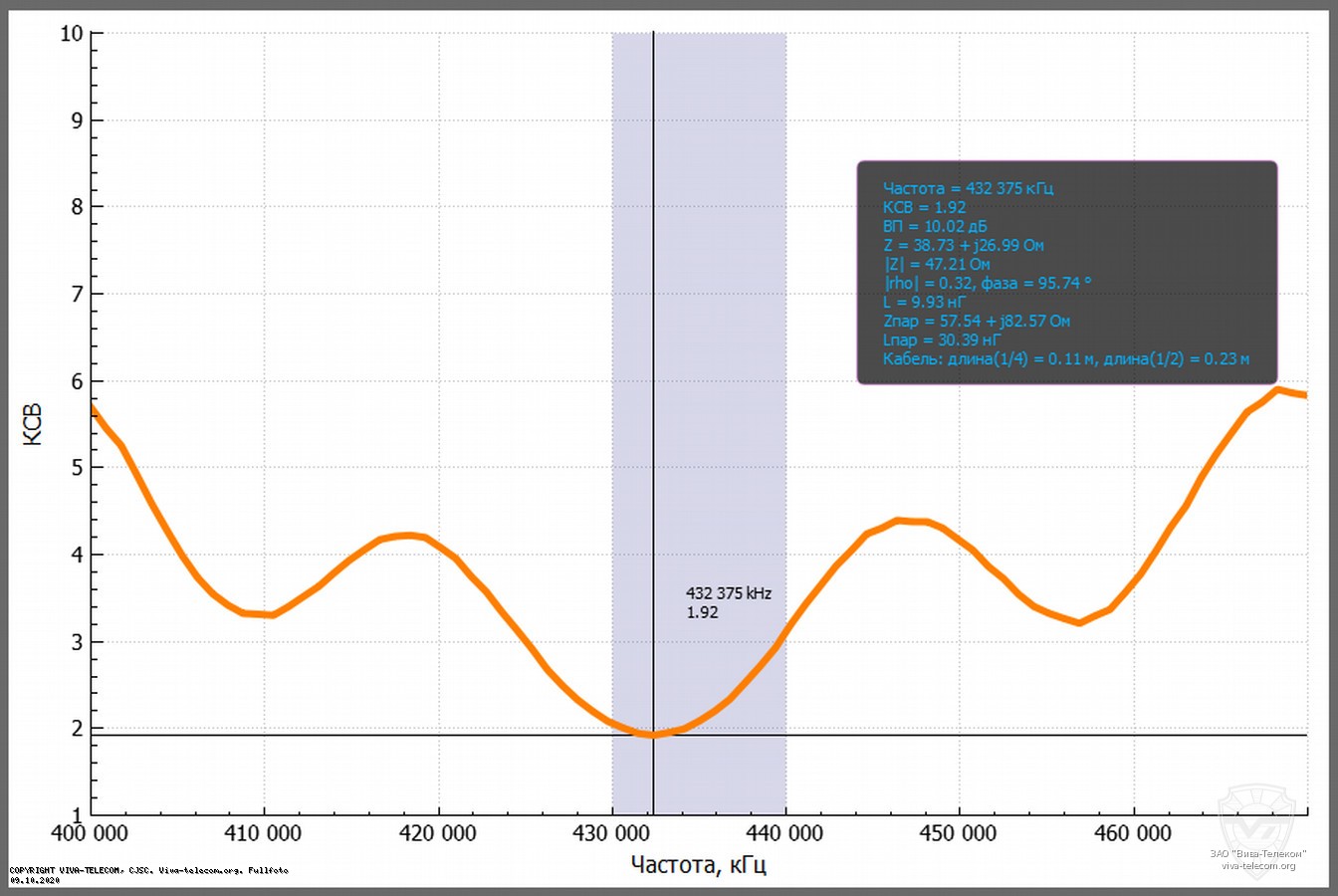This screenshot has height=896, width=1338.
Task: Click the "432 375 kHz" marker label
Action: [x=728, y=593]
